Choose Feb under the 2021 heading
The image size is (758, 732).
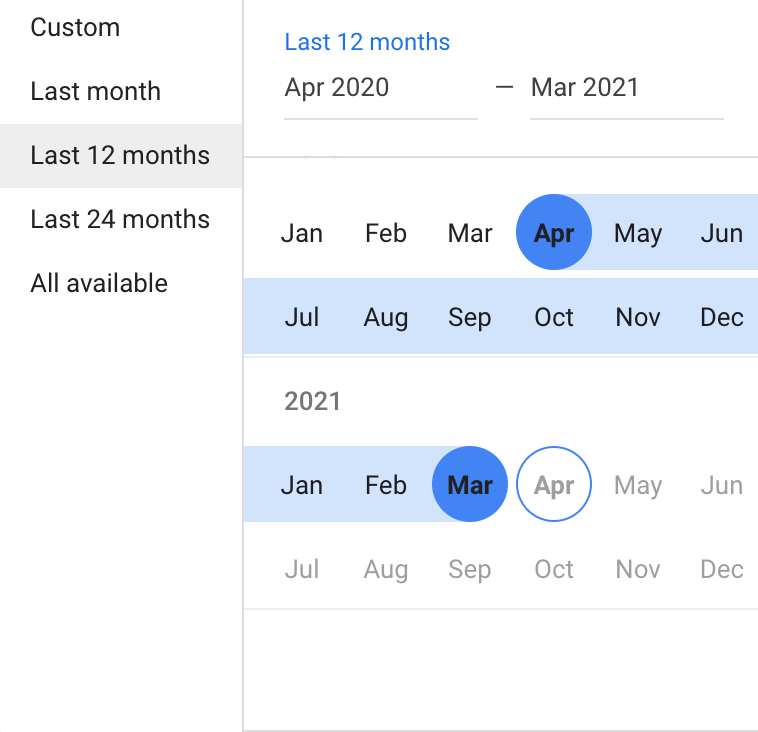click(385, 485)
